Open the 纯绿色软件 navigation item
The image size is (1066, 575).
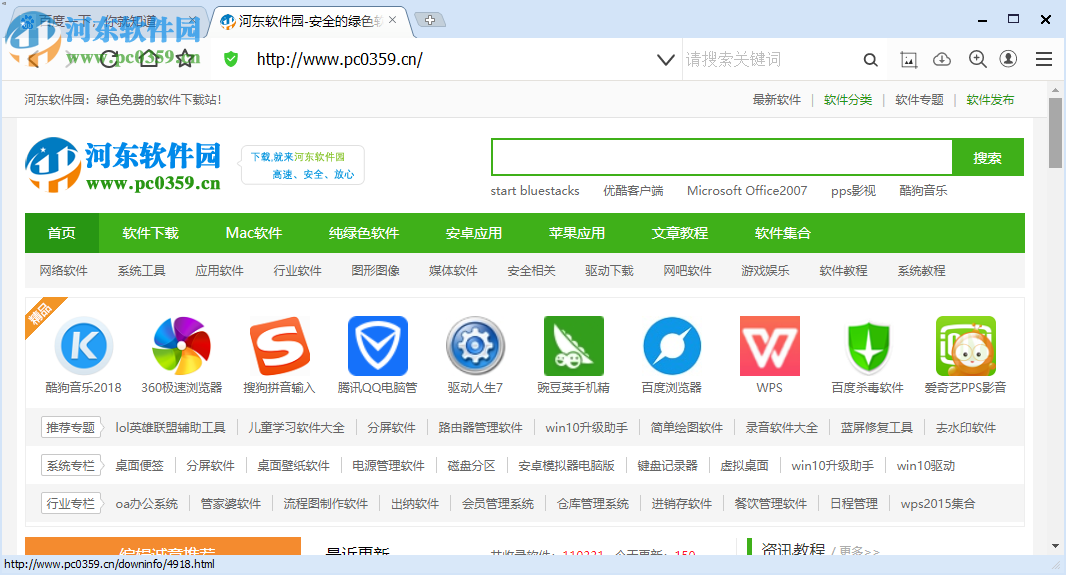click(364, 233)
